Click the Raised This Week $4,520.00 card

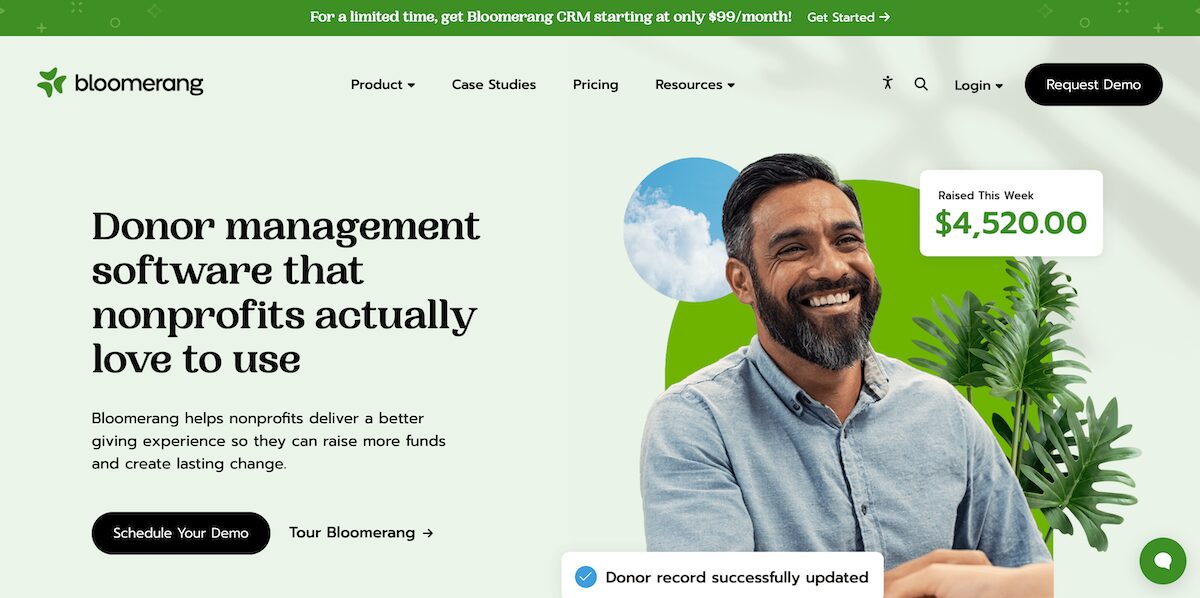pos(1011,213)
